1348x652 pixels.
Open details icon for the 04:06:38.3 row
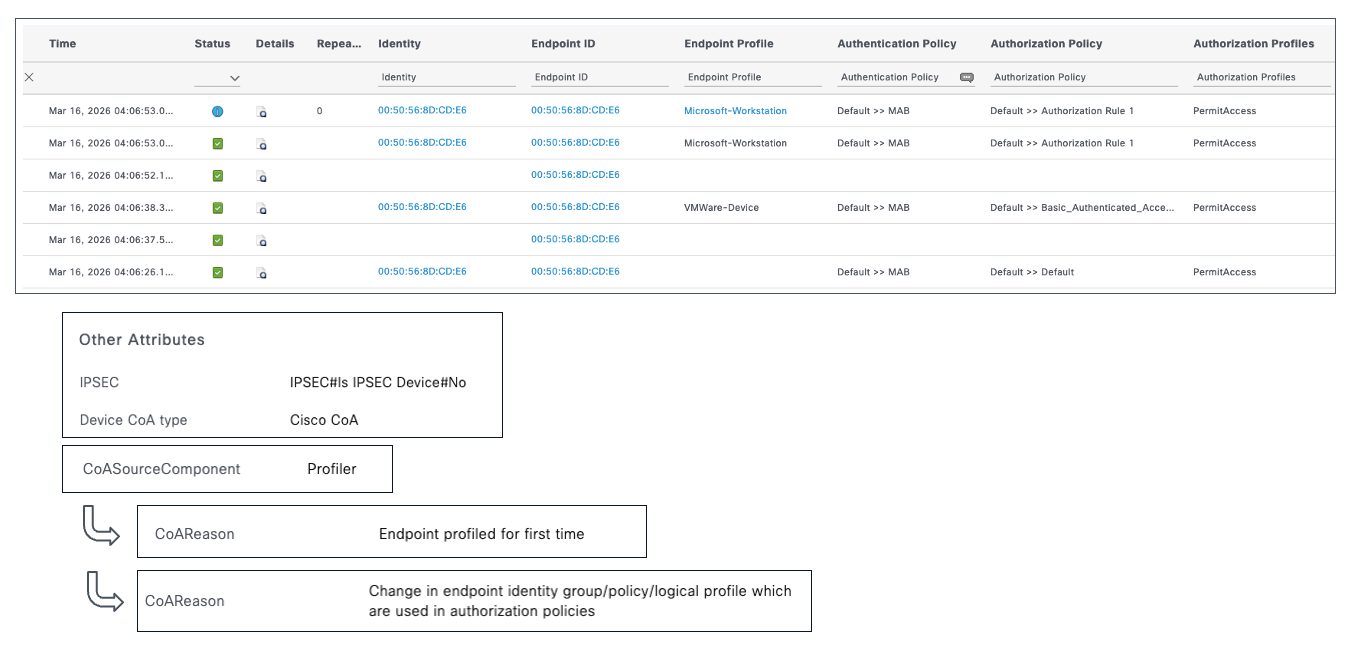pos(261,208)
